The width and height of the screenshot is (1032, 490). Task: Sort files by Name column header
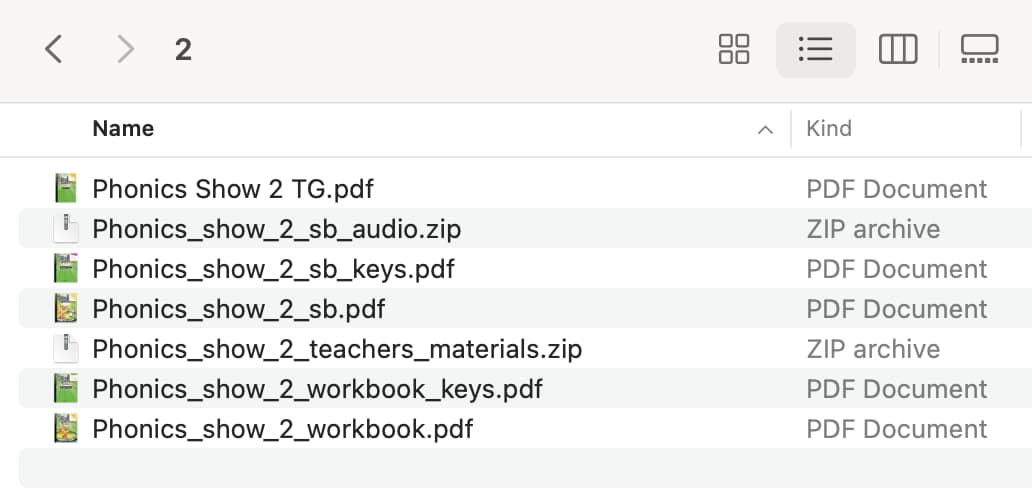(123, 128)
